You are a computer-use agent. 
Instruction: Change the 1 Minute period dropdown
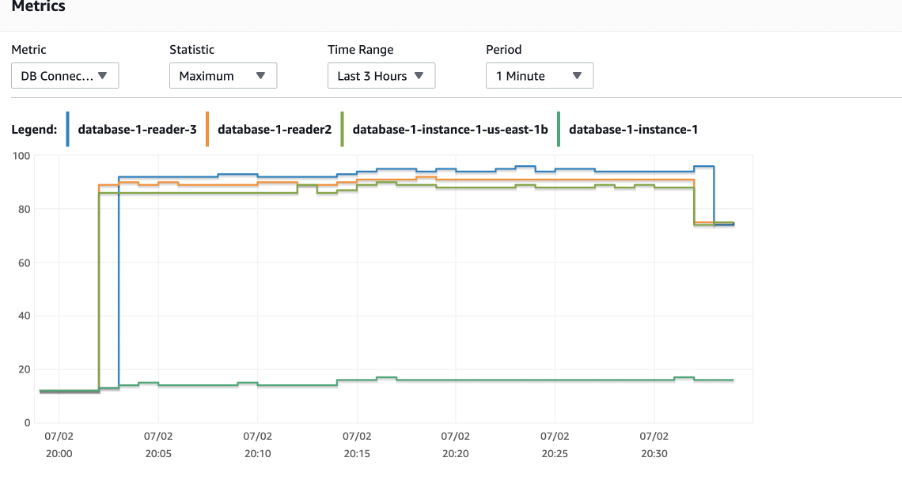click(x=539, y=76)
